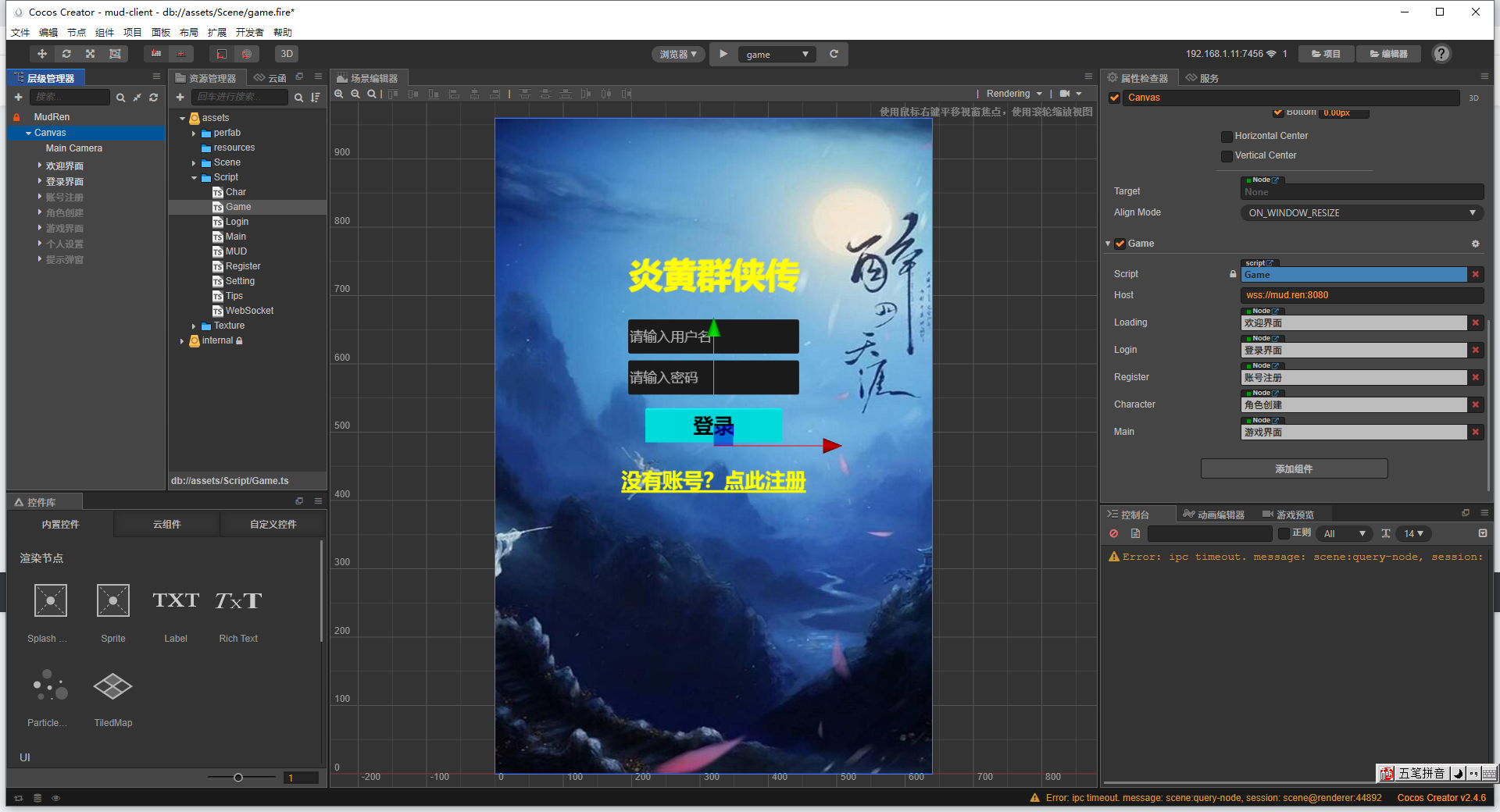Click the 添加组件 button
The width and height of the screenshot is (1500, 812).
pyautogui.click(x=1294, y=468)
